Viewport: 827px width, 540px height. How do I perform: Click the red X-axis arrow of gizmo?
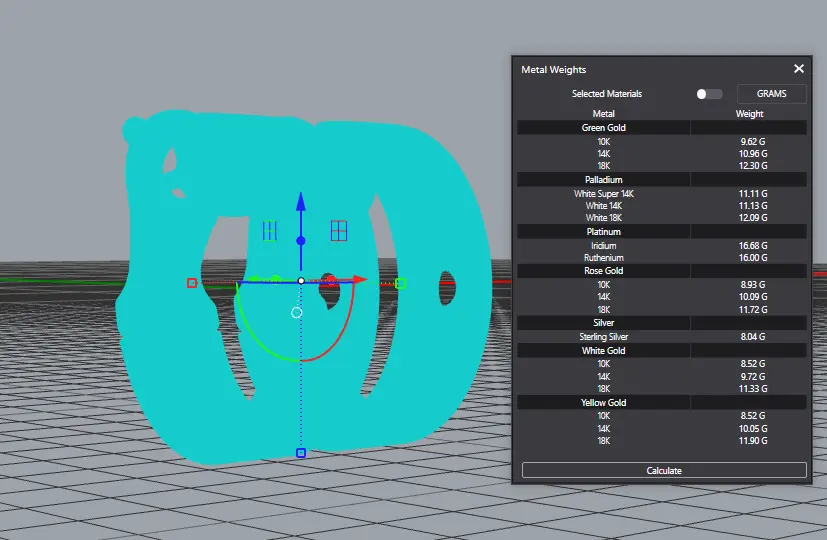[x=360, y=279]
